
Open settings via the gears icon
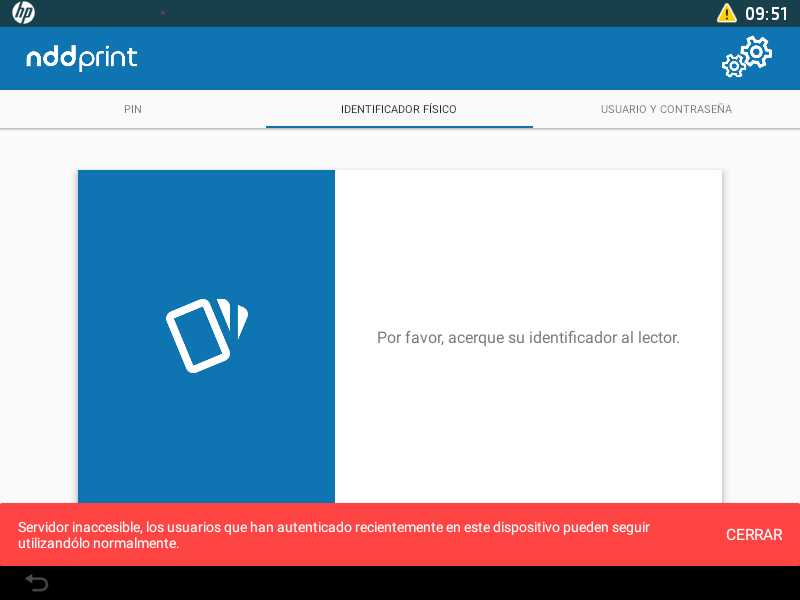pos(747,57)
